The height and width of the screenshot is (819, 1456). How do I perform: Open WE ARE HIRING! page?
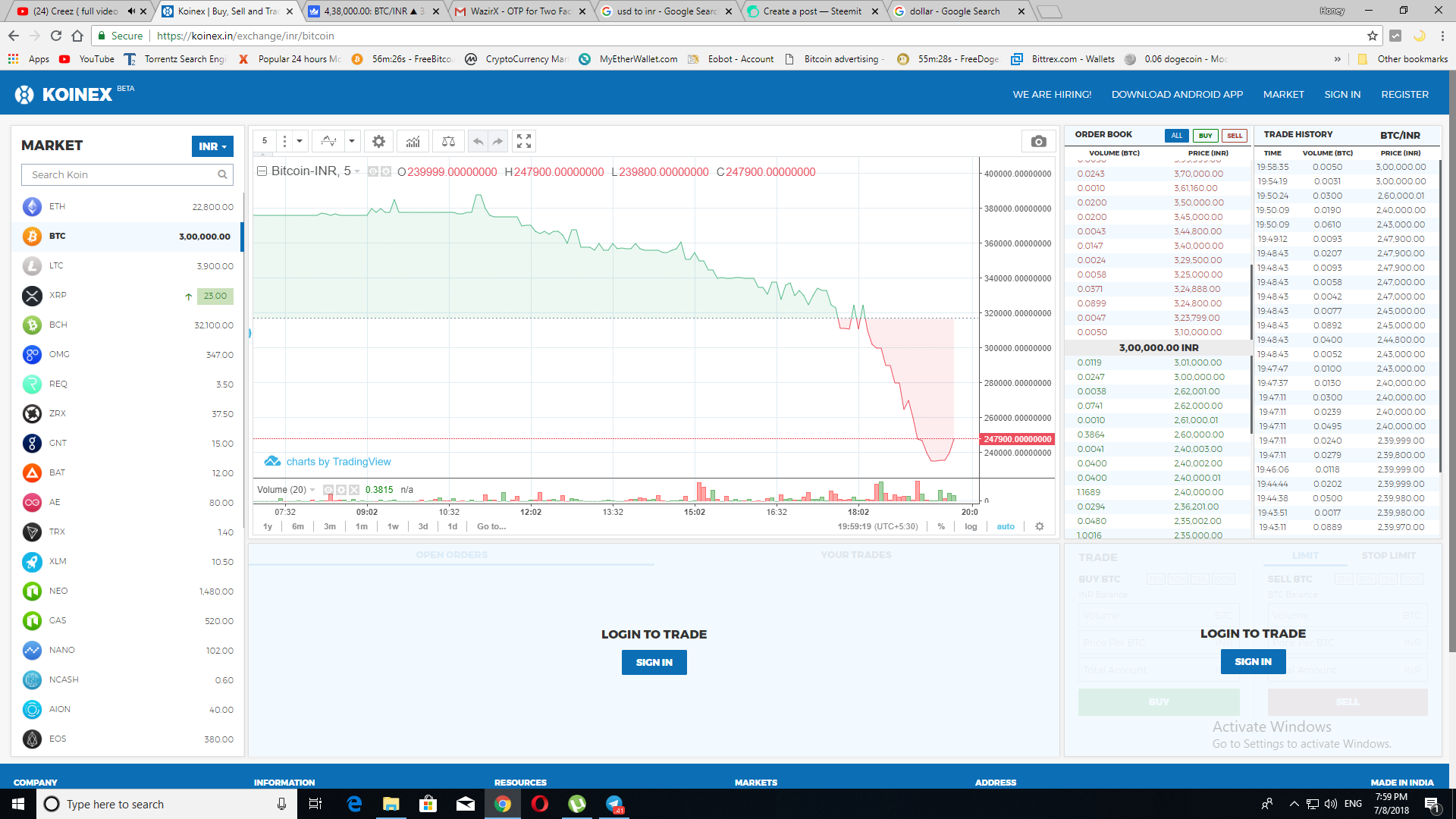[x=1052, y=95]
